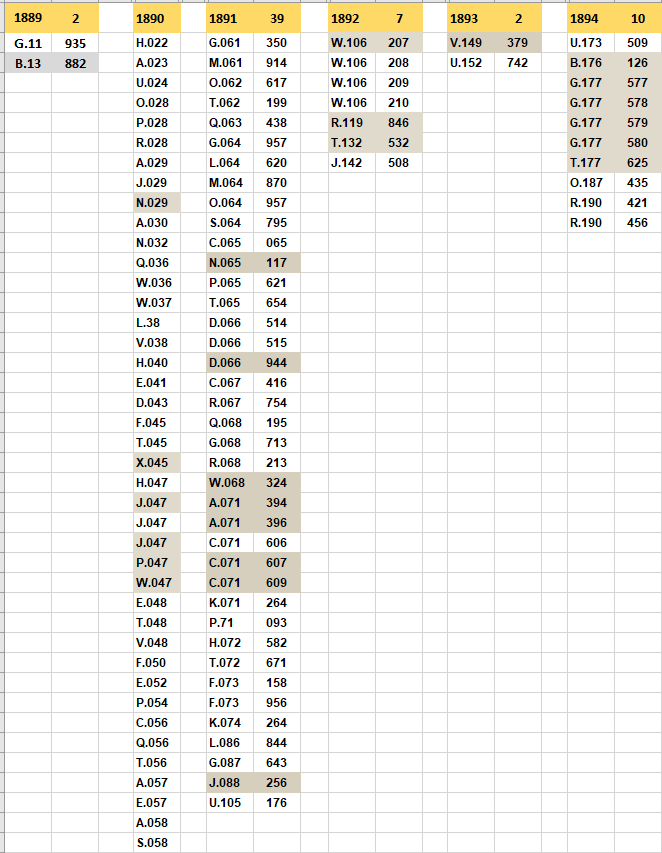Select the highlighted N.029 cell
Viewport: 662px width, 853px height.
[157, 203]
